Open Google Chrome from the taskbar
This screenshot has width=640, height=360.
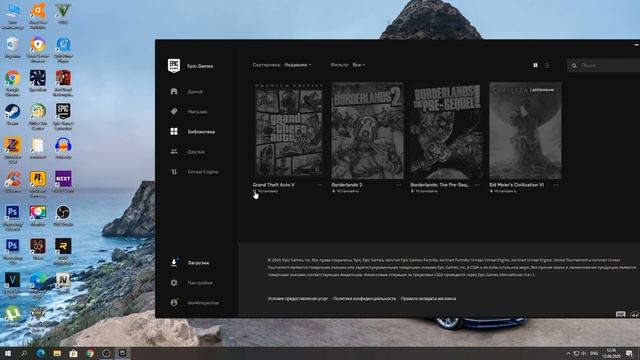click(90, 353)
